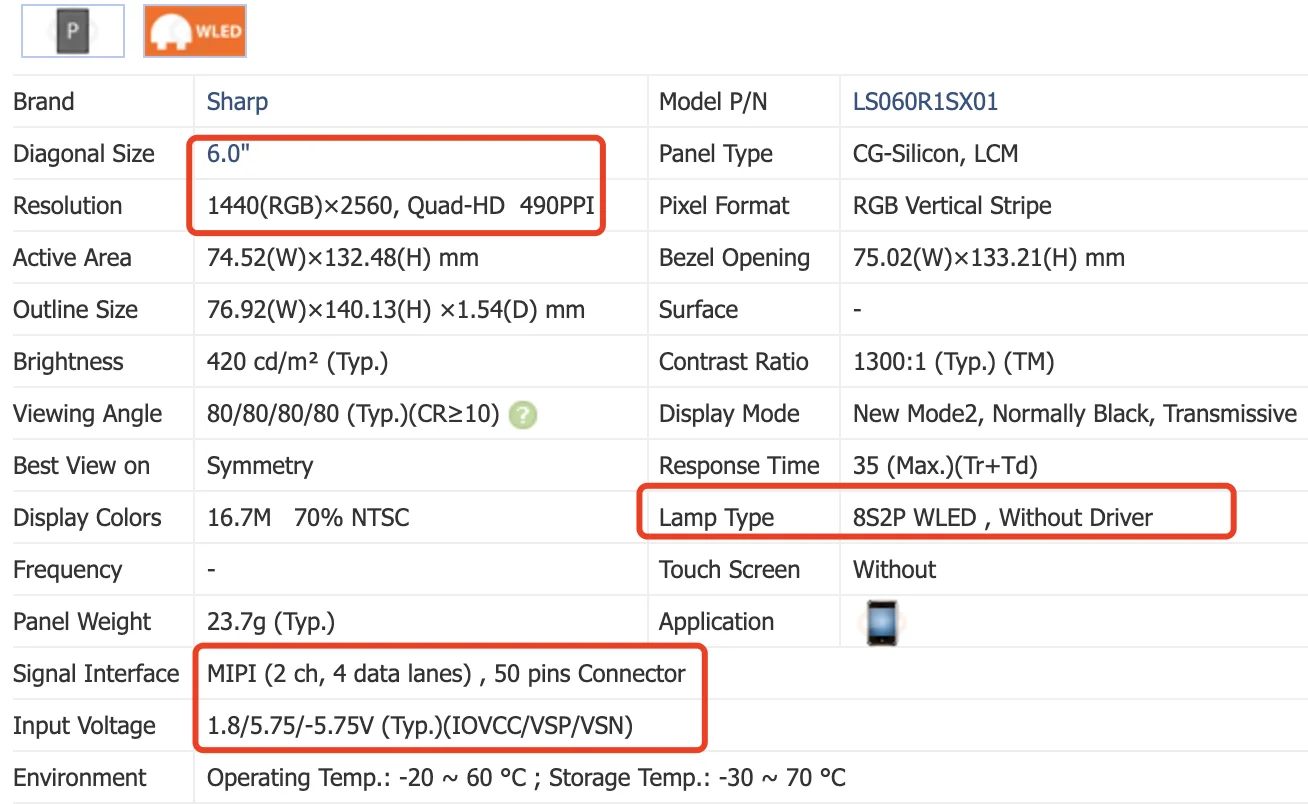Click the "Panel Type" label
Image resolution: width=1308 pixels, height=804 pixels.
716,154
